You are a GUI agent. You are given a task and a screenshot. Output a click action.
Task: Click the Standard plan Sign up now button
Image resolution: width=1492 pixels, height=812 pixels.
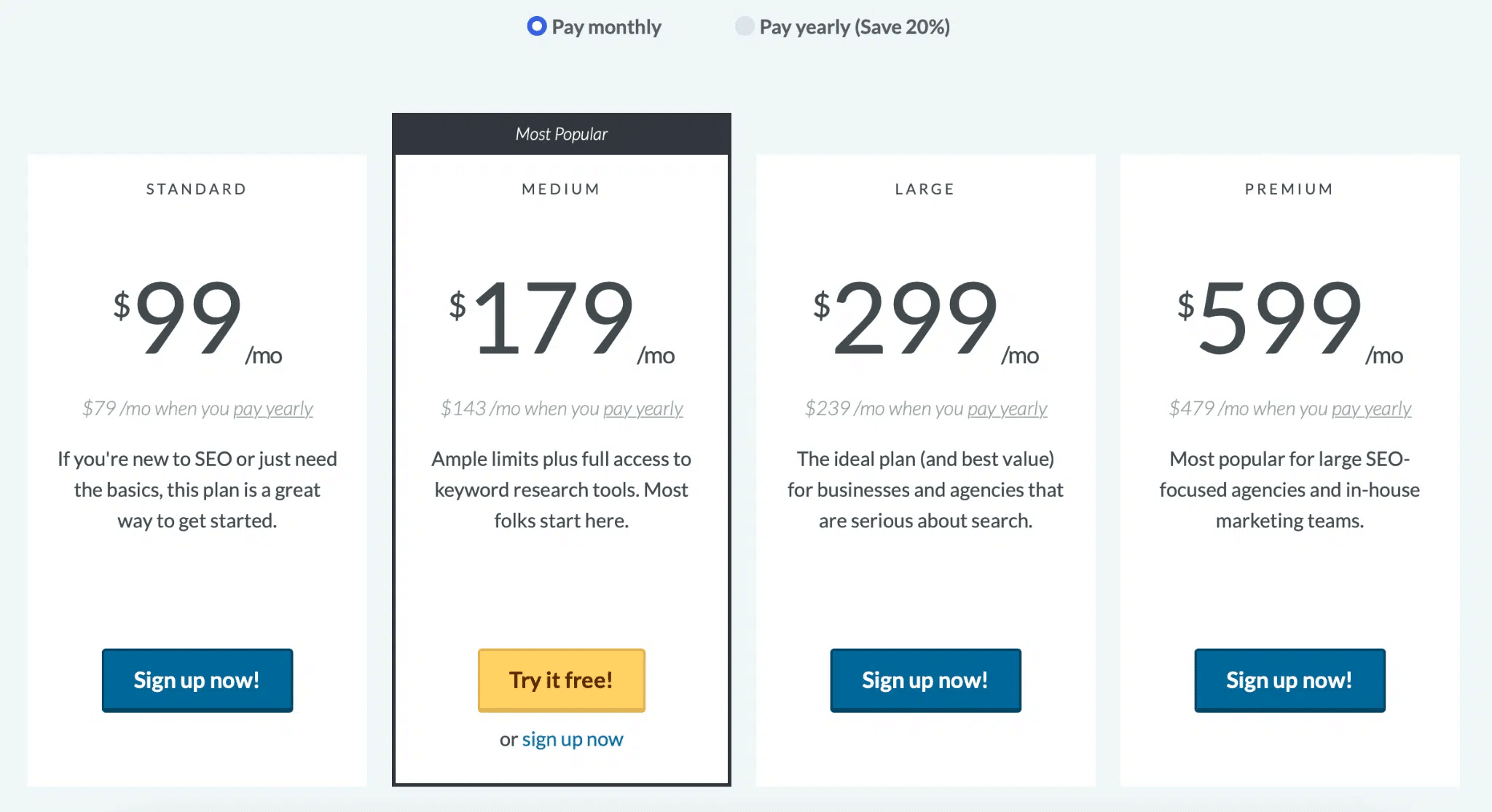tap(196, 680)
